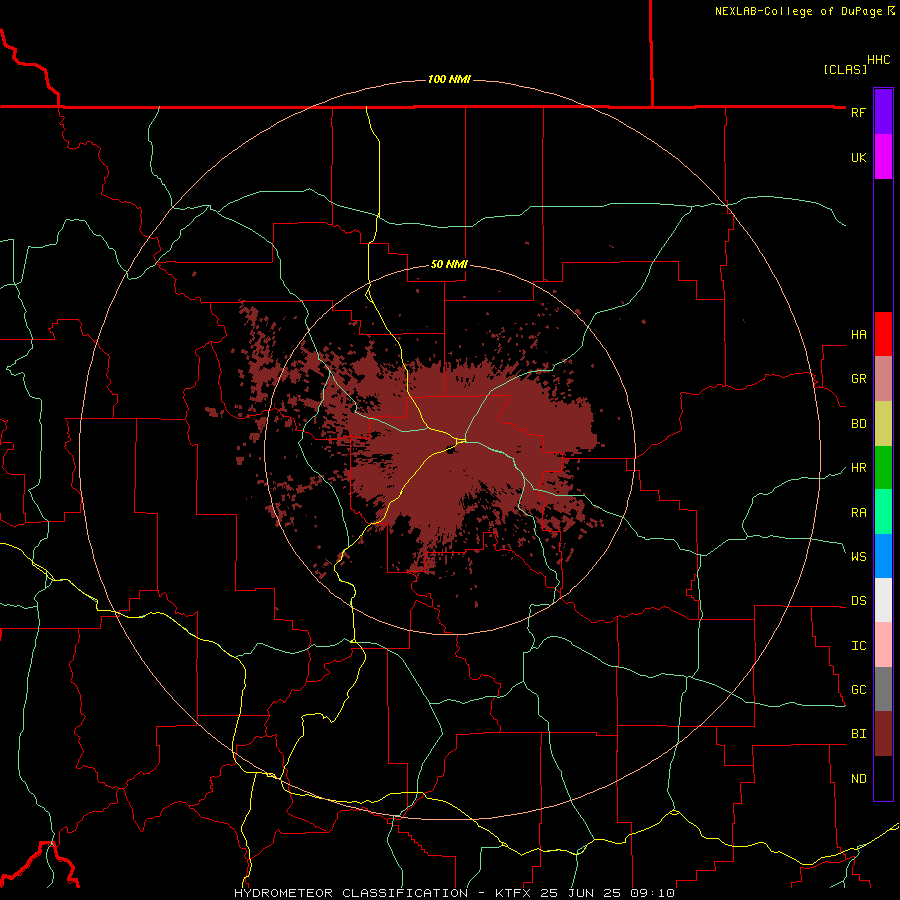This screenshot has height=900, width=900.
Task: Click the GR legend label
Action: [x=859, y=379]
